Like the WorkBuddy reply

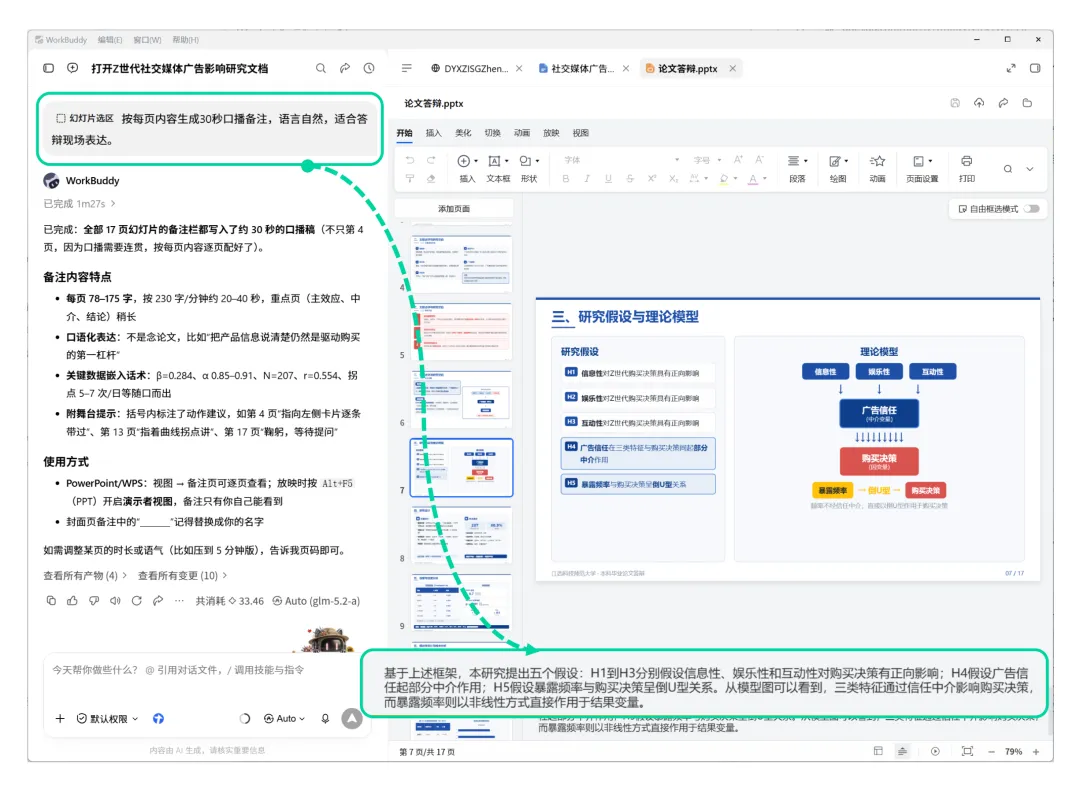point(72,601)
